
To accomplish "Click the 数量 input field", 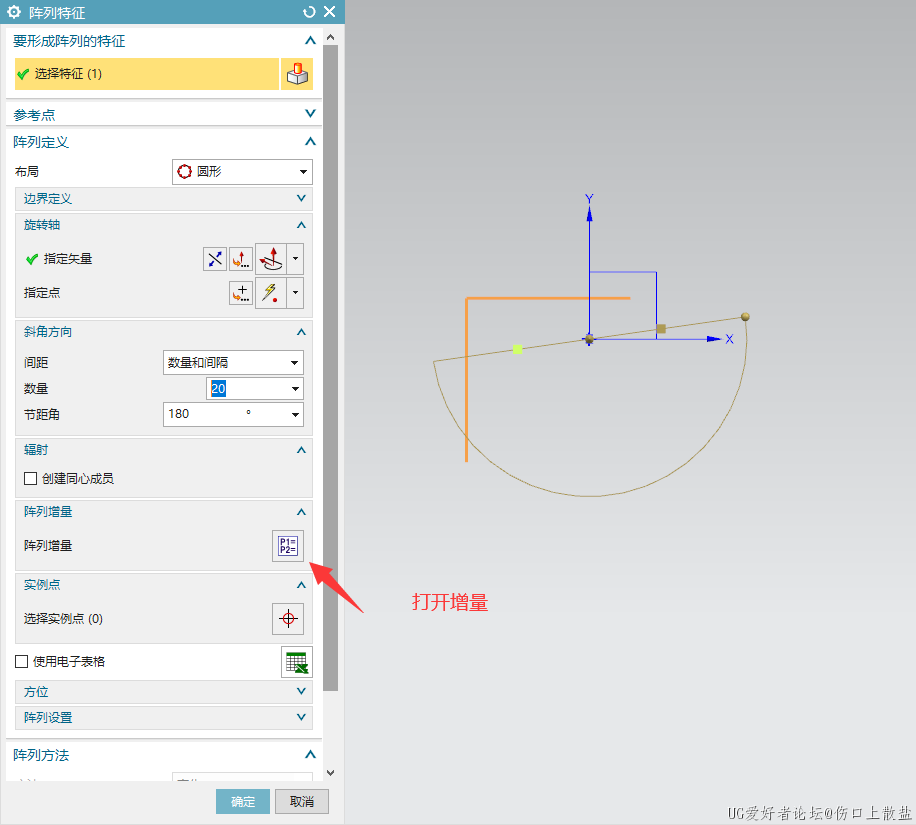I will [x=245, y=388].
